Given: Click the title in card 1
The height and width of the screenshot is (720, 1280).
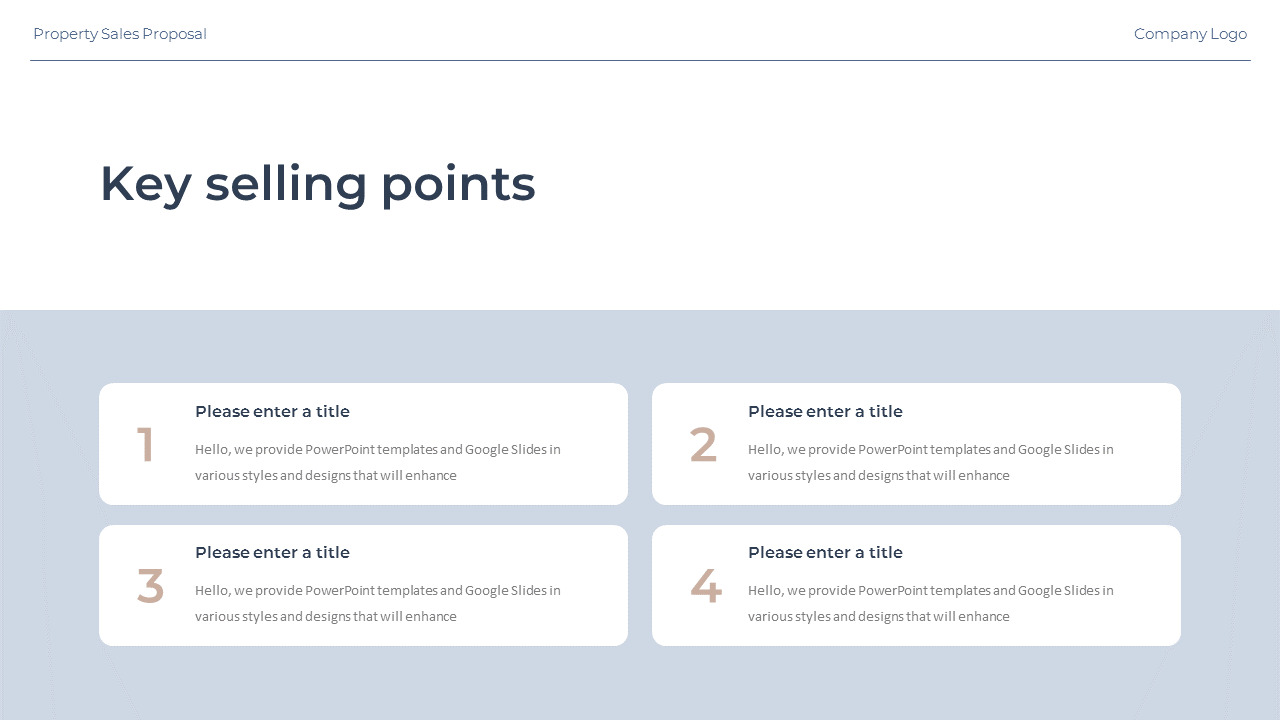Looking at the screenshot, I should point(272,411).
